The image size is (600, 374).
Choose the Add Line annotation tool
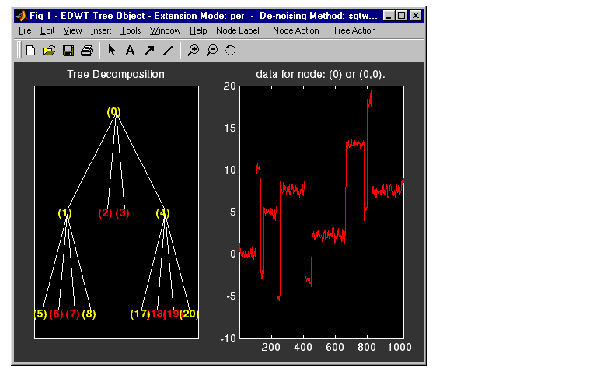point(168,50)
